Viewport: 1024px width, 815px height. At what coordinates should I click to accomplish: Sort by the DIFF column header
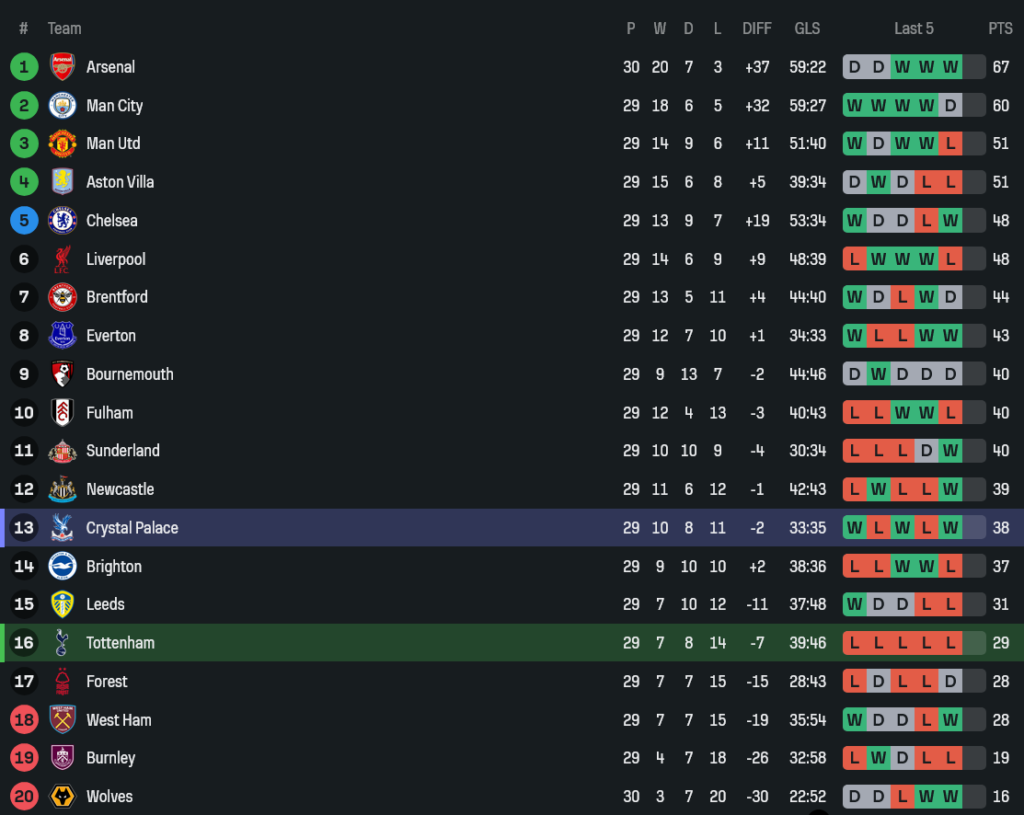(x=757, y=28)
